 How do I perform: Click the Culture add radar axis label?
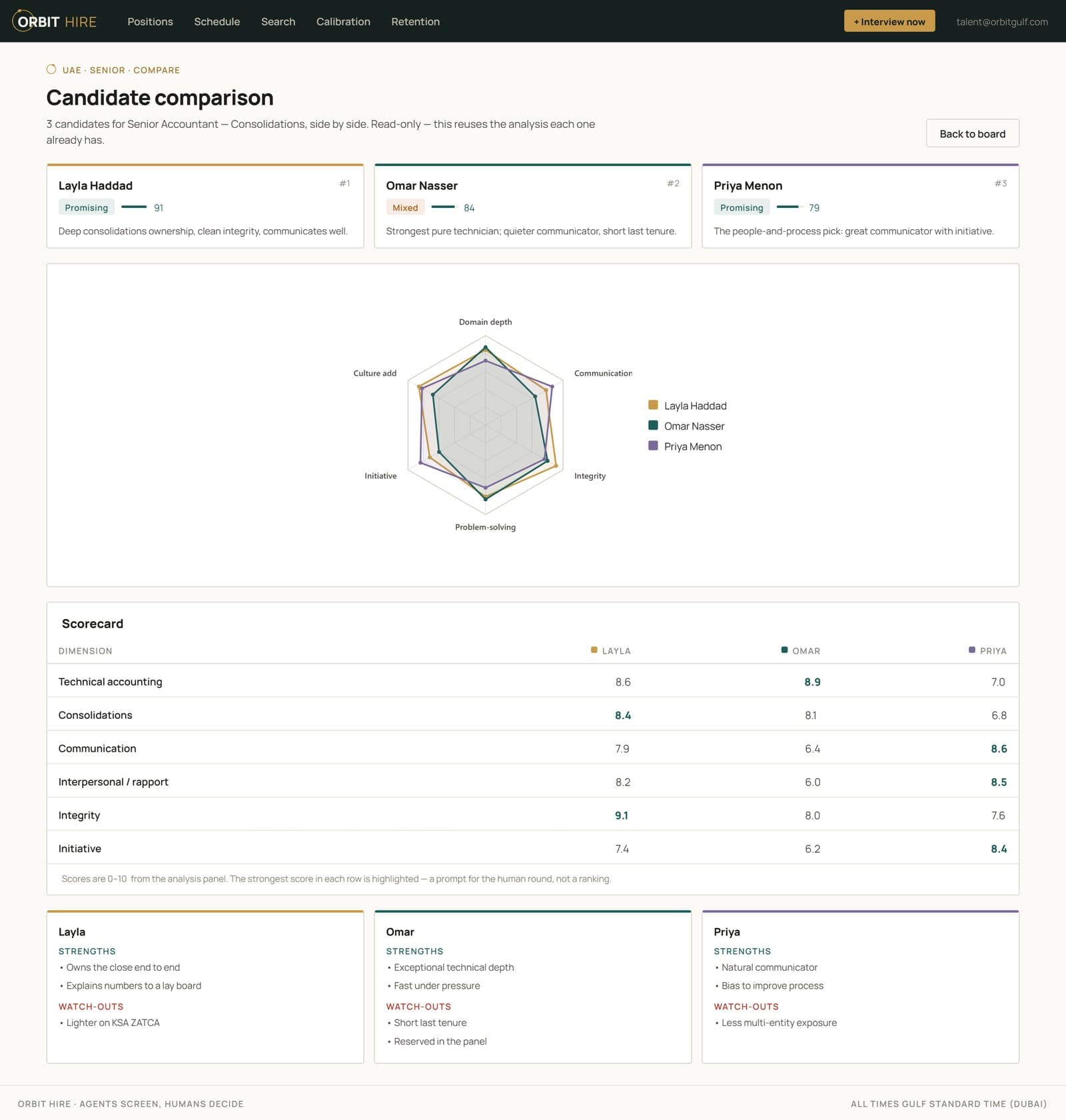tap(374, 373)
